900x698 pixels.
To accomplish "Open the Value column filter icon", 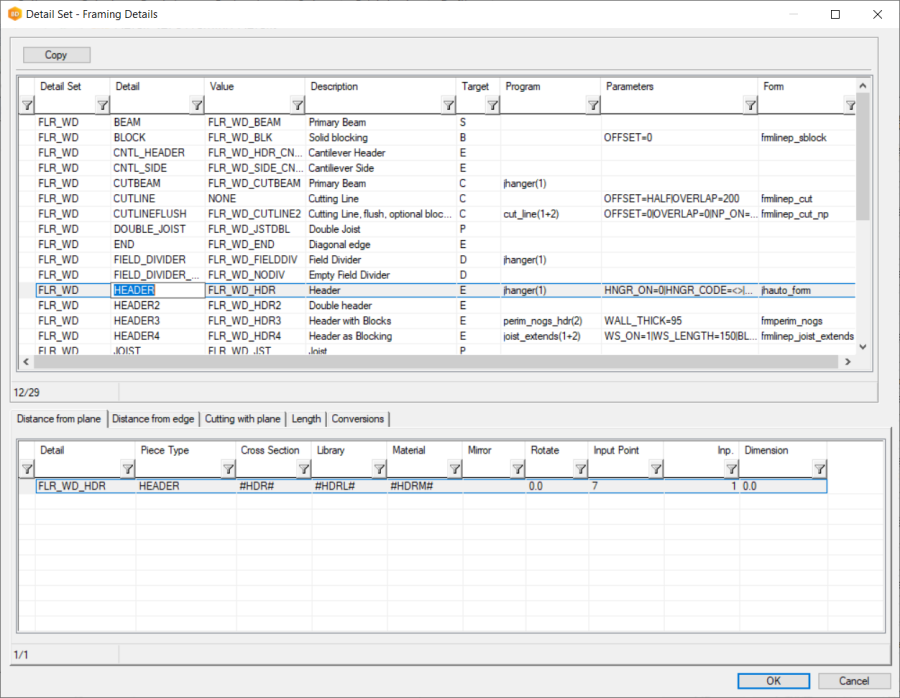I will [x=297, y=105].
